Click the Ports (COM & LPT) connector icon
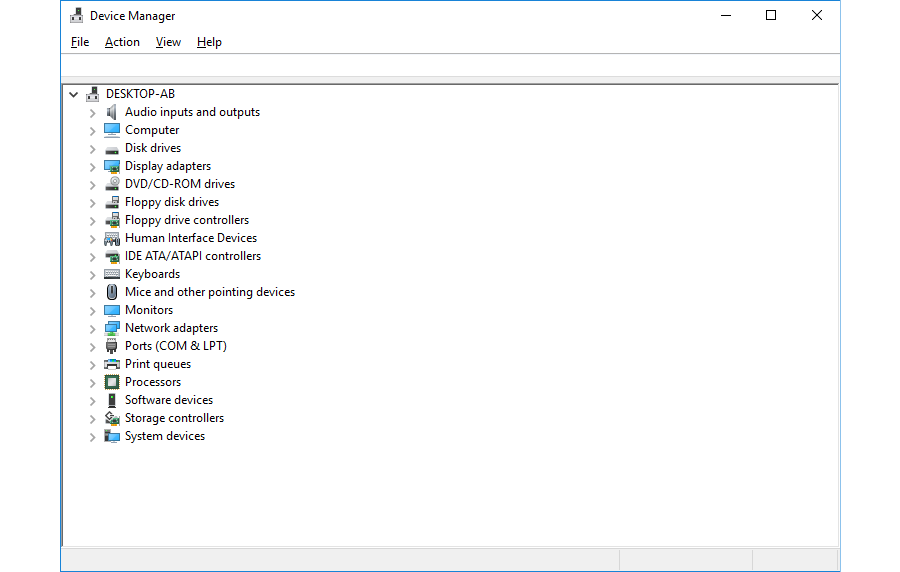 (112, 346)
